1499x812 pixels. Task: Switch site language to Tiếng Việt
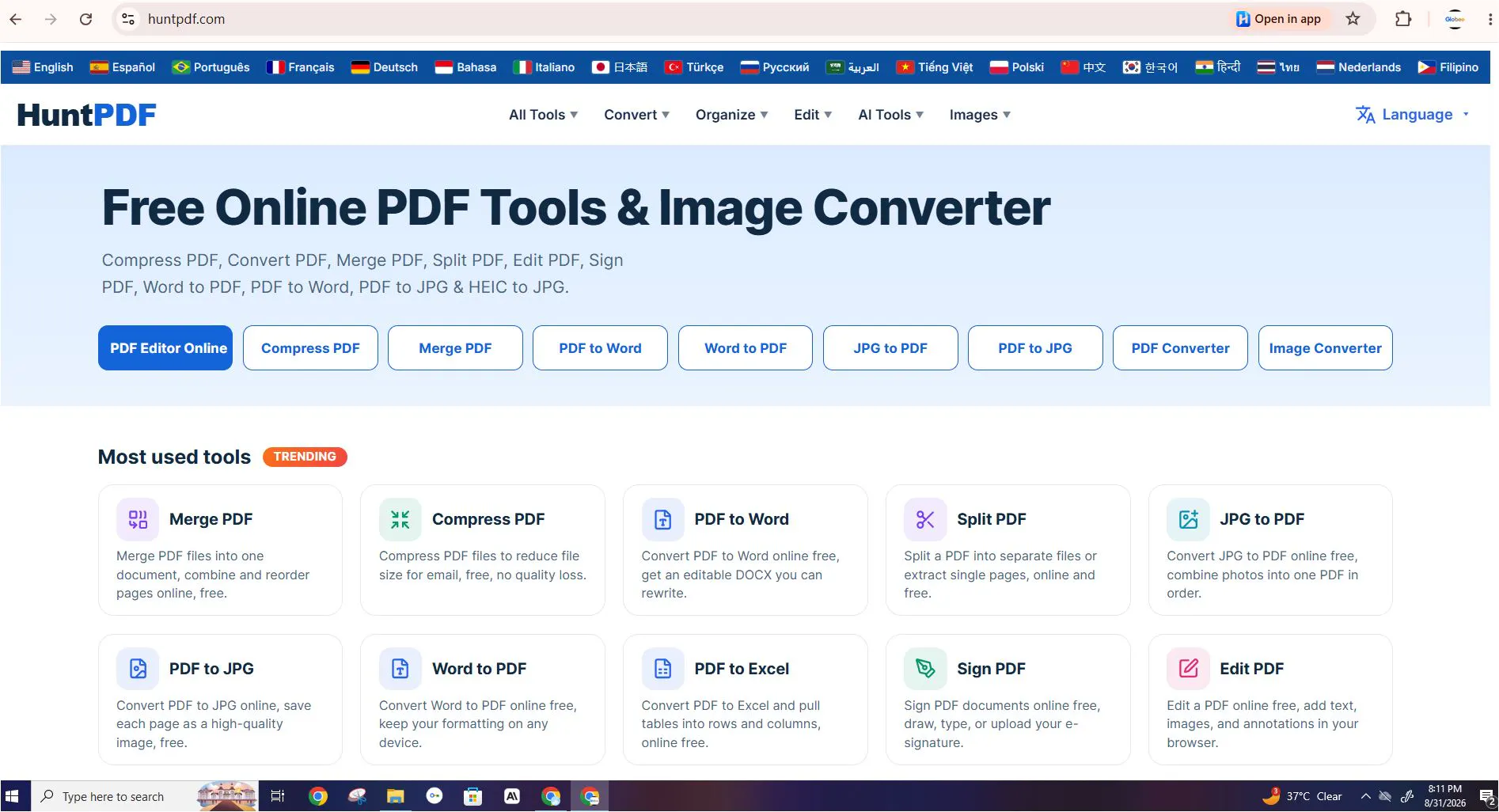tap(935, 67)
